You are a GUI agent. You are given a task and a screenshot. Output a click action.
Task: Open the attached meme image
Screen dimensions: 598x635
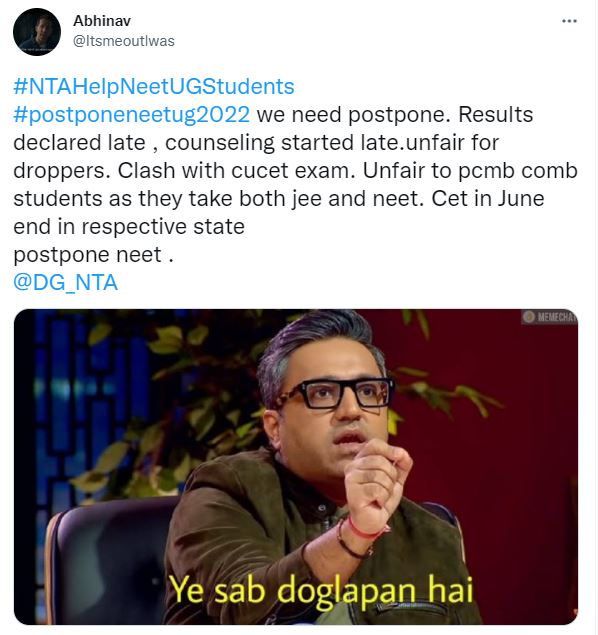pos(296,467)
